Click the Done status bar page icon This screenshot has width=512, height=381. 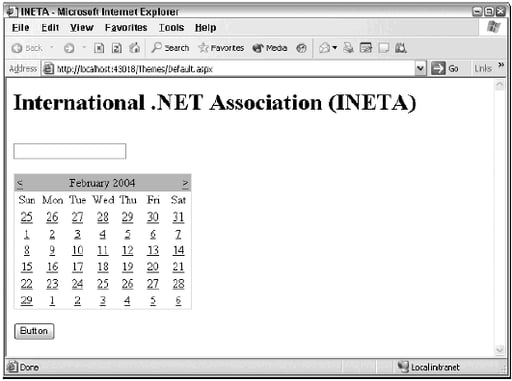pos(12,367)
